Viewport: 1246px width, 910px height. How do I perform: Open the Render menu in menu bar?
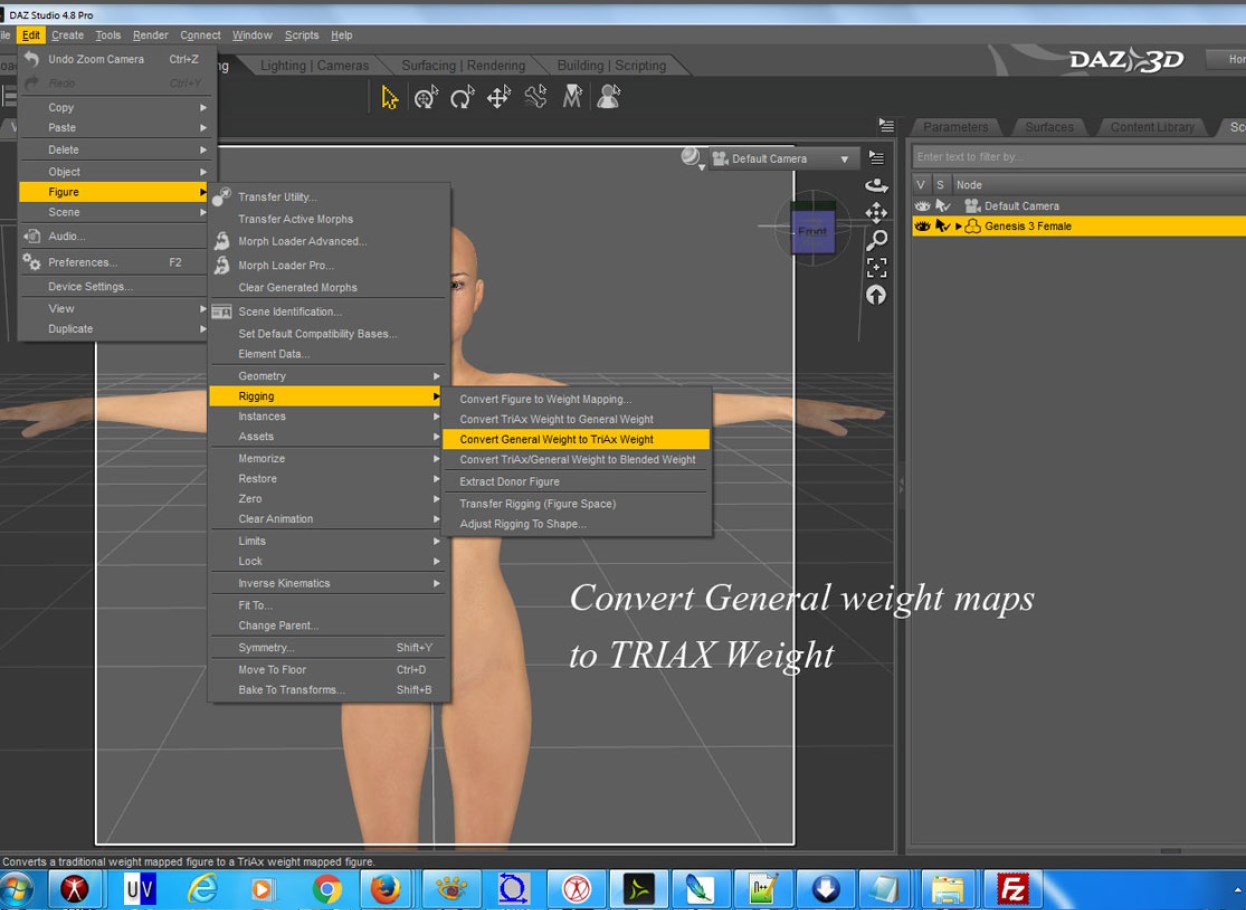(151, 35)
